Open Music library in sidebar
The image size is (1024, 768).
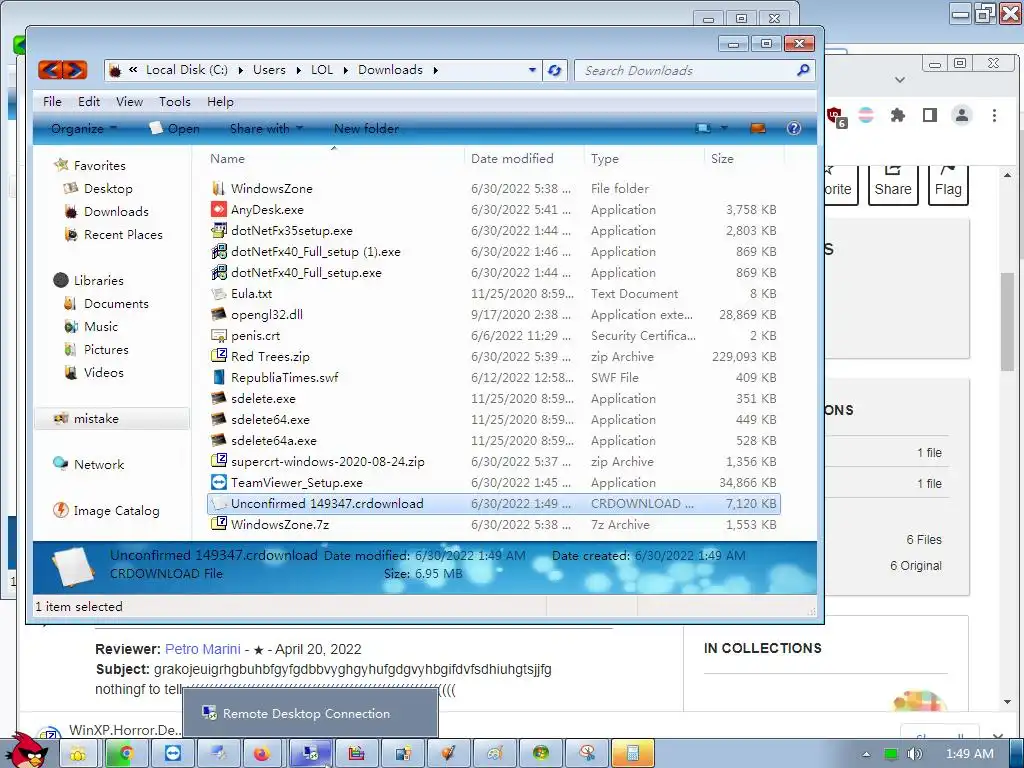[91, 327]
